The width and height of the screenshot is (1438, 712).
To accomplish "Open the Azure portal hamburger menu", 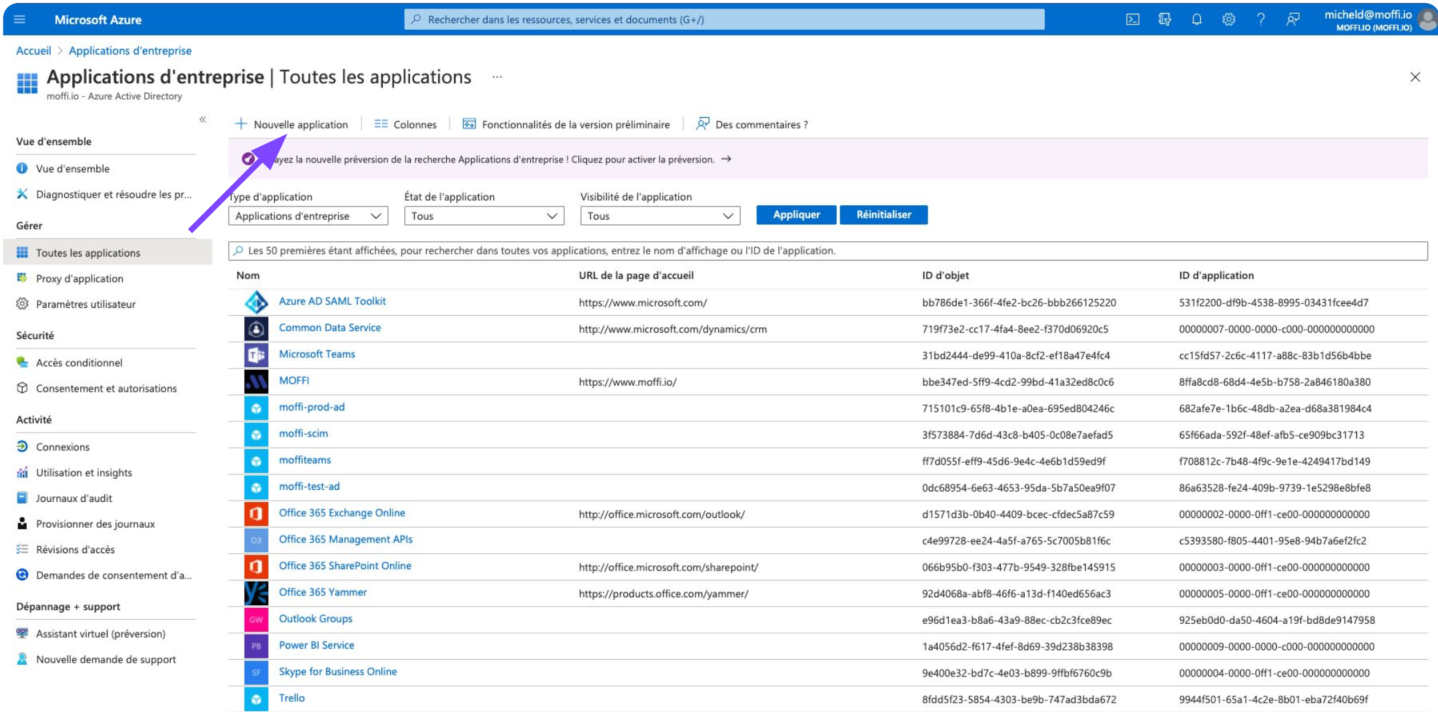I will click(20, 19).
